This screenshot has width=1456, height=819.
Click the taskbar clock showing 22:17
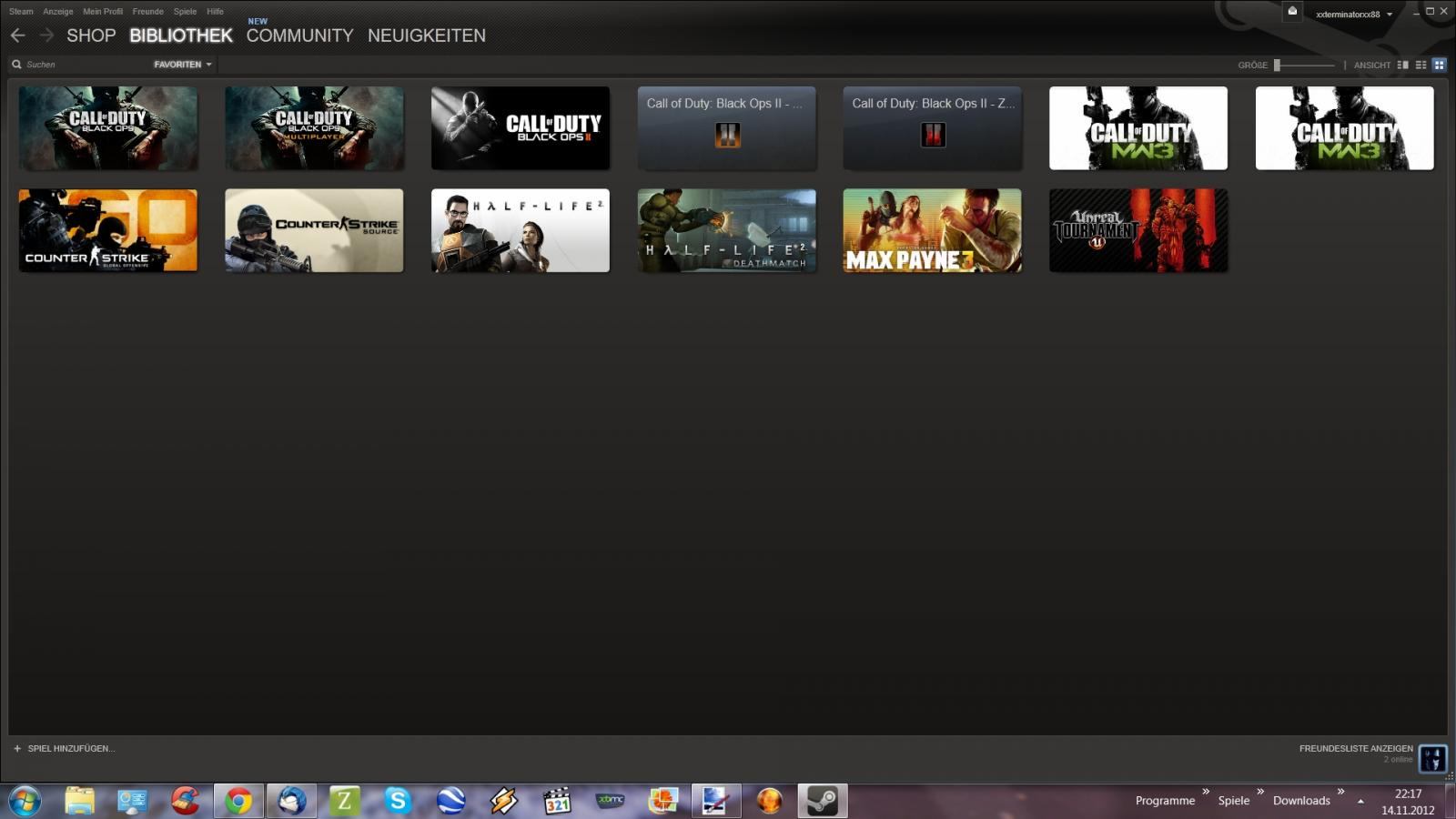coord(1408,802)
